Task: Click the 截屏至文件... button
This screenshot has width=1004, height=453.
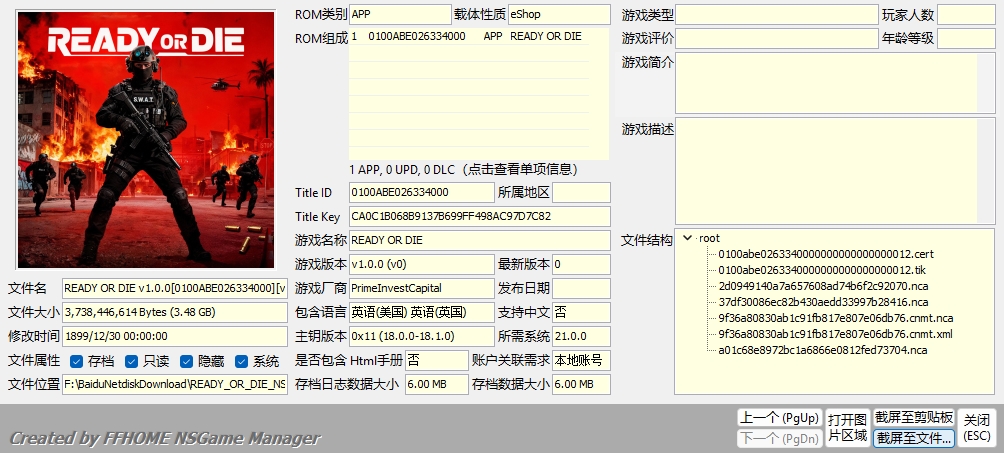Action: click(914, 438)
